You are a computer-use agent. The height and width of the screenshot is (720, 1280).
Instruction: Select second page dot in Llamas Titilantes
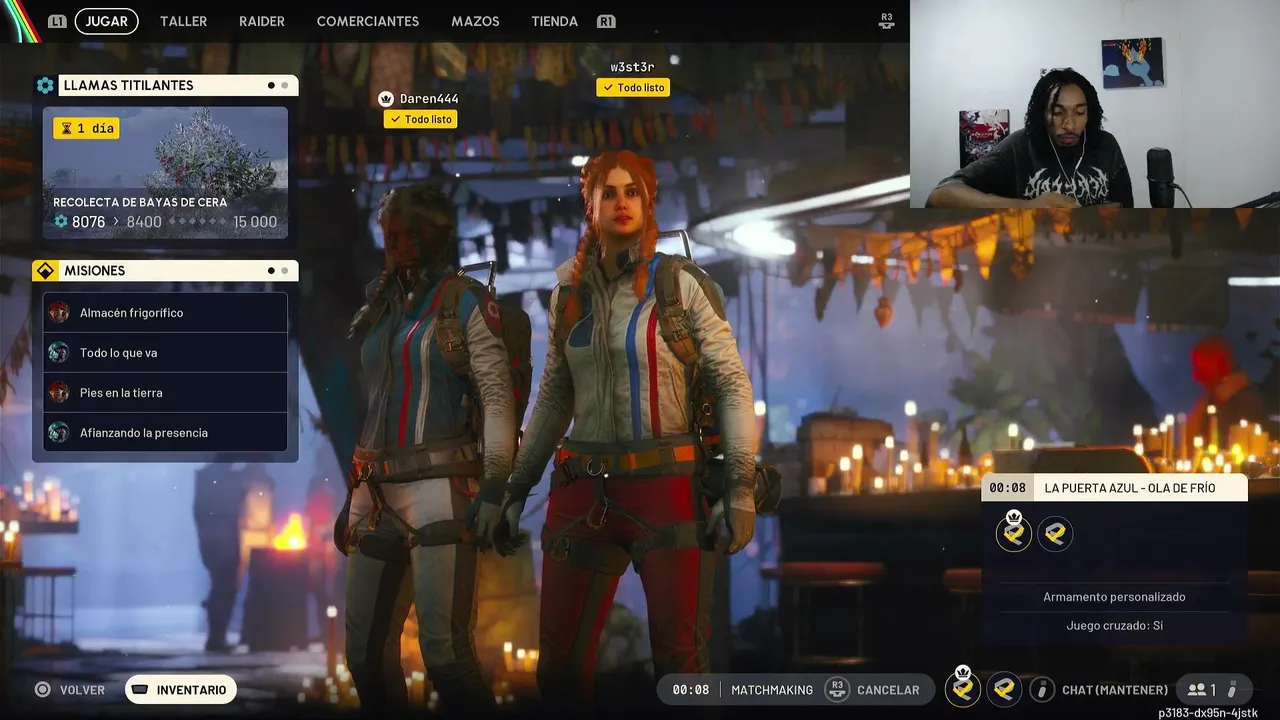tap(285, 86)
